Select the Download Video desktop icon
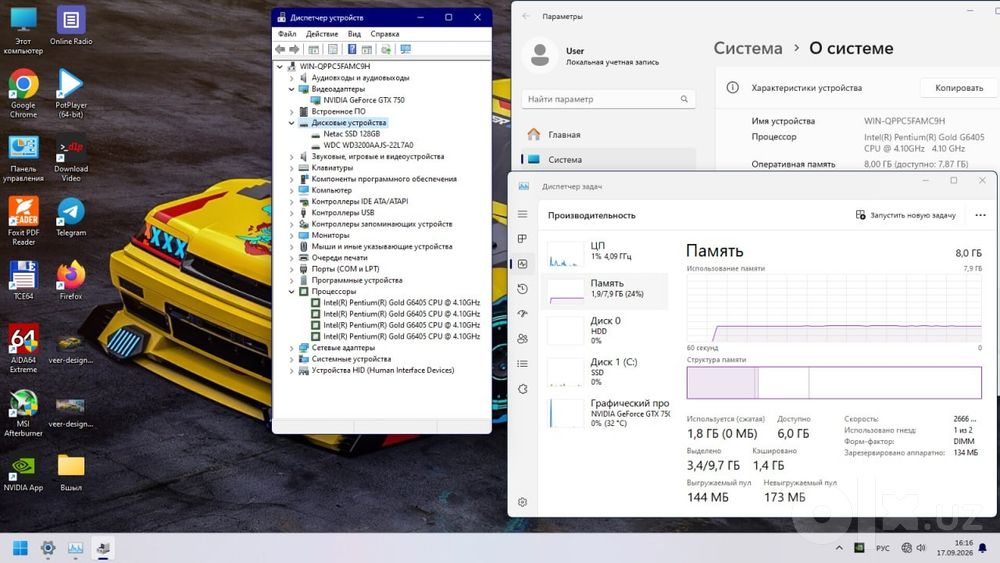 point(71,158)
